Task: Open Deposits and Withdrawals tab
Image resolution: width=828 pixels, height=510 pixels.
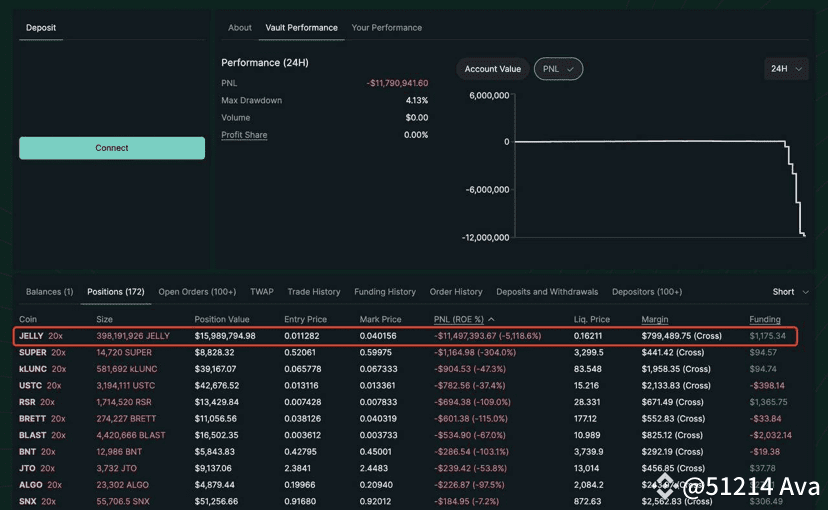Action: pos(547,292)
